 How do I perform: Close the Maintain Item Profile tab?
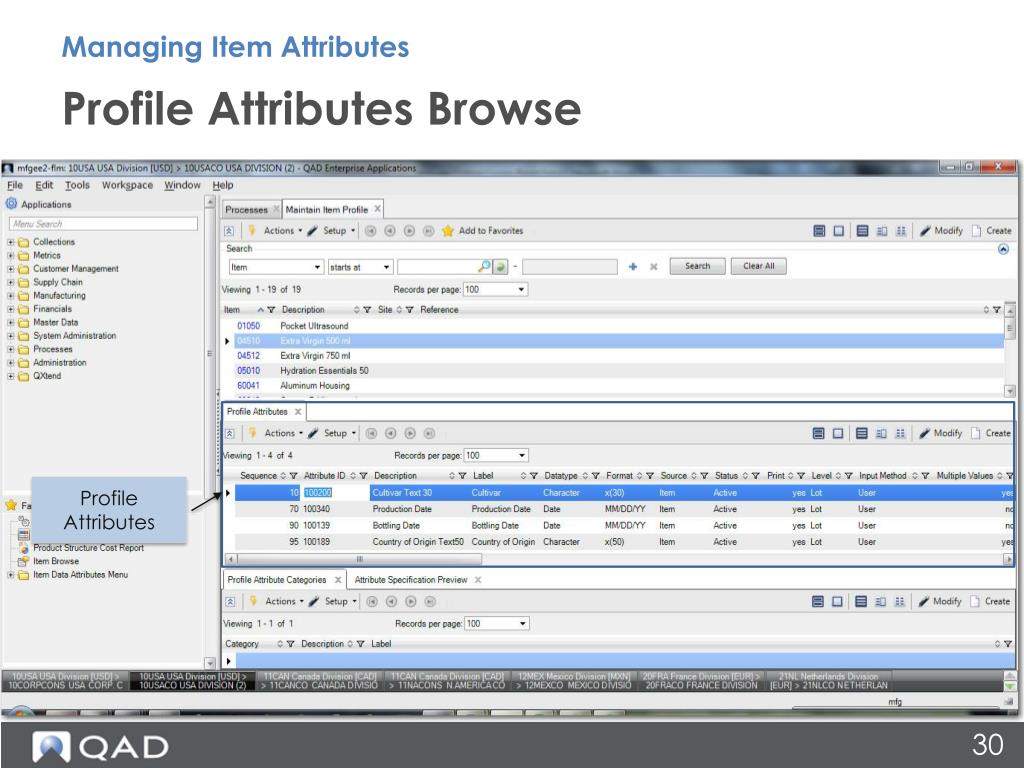[377, 209]
